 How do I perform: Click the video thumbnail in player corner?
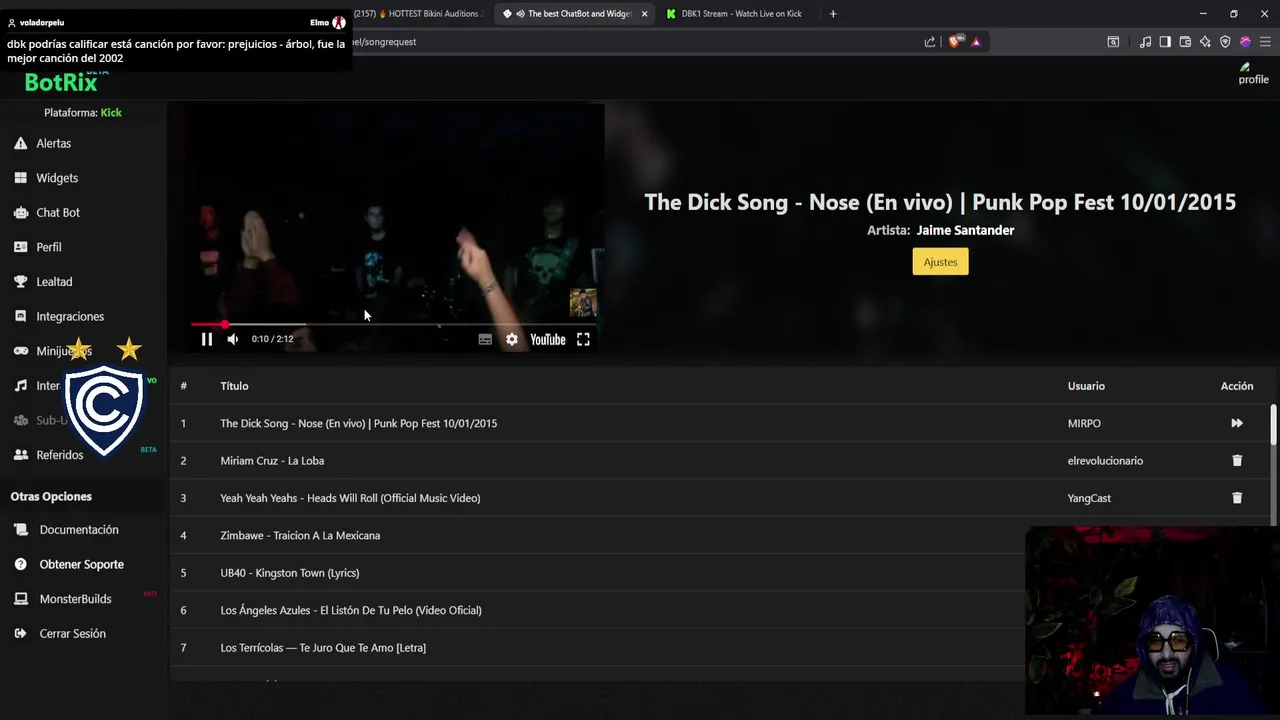tap(583, 302)
